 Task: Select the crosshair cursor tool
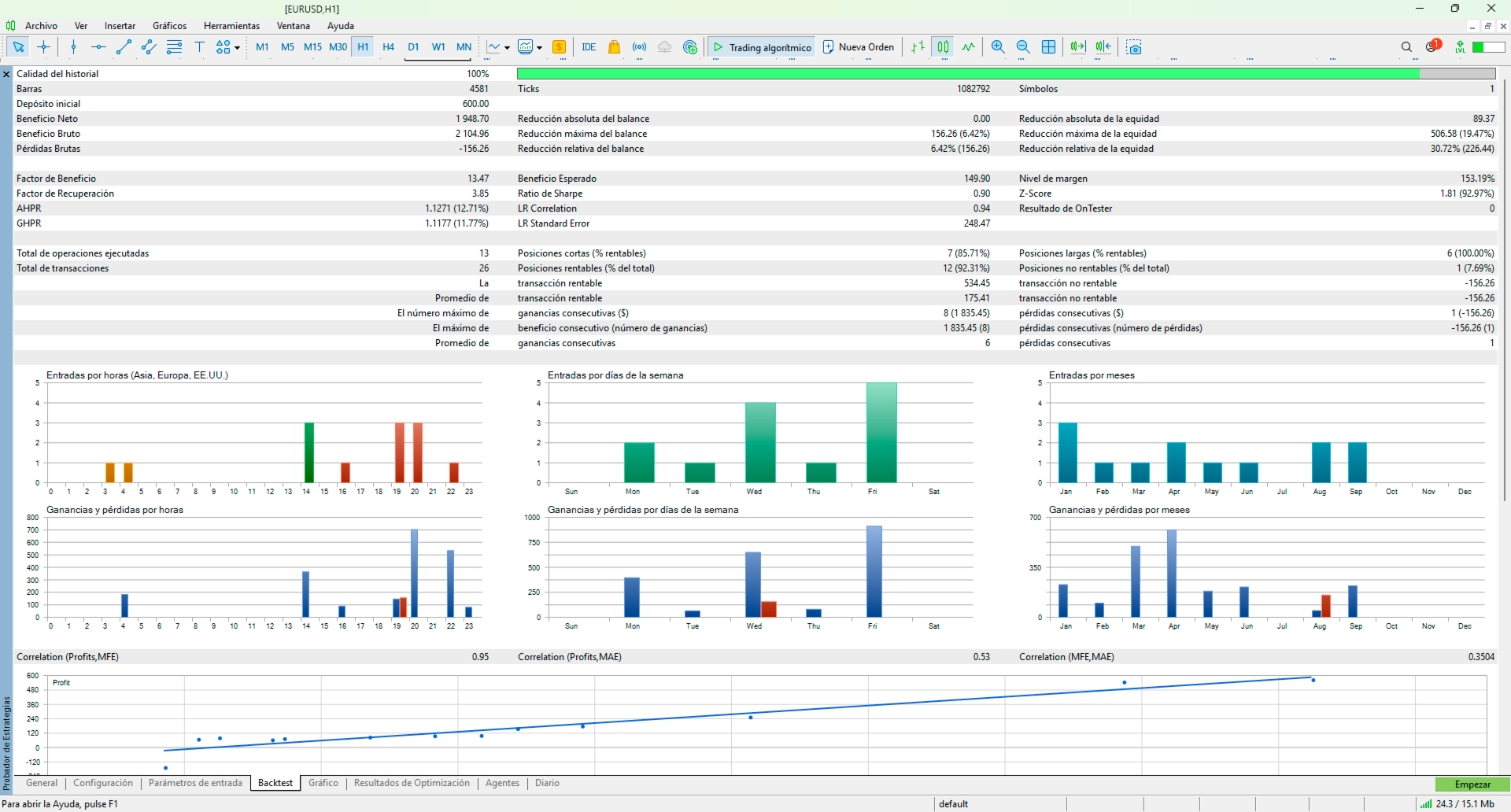coord(44,47)
